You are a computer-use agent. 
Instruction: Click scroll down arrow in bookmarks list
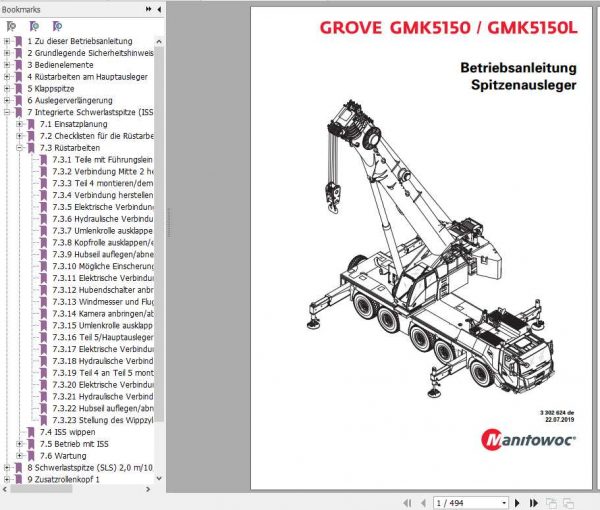point(159,478)
